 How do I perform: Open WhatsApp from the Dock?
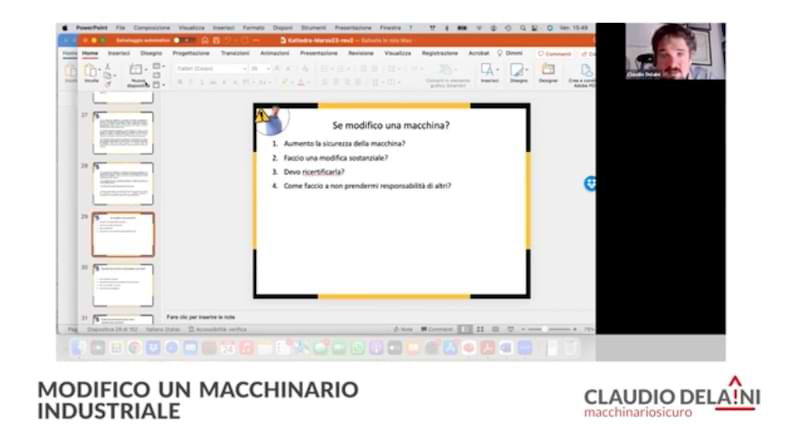(x=357, y=347)
